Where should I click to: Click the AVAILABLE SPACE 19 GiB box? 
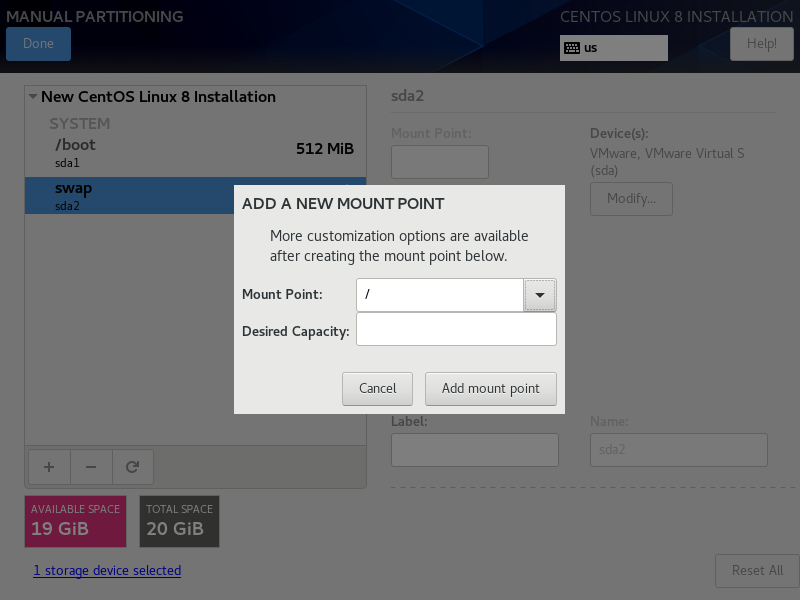(76, 521)
